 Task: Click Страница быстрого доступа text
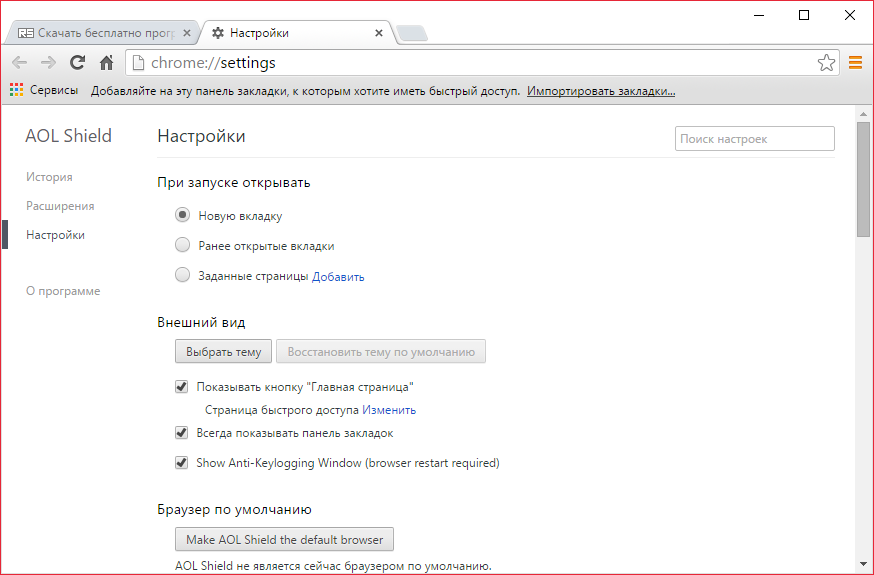[281, 410]
